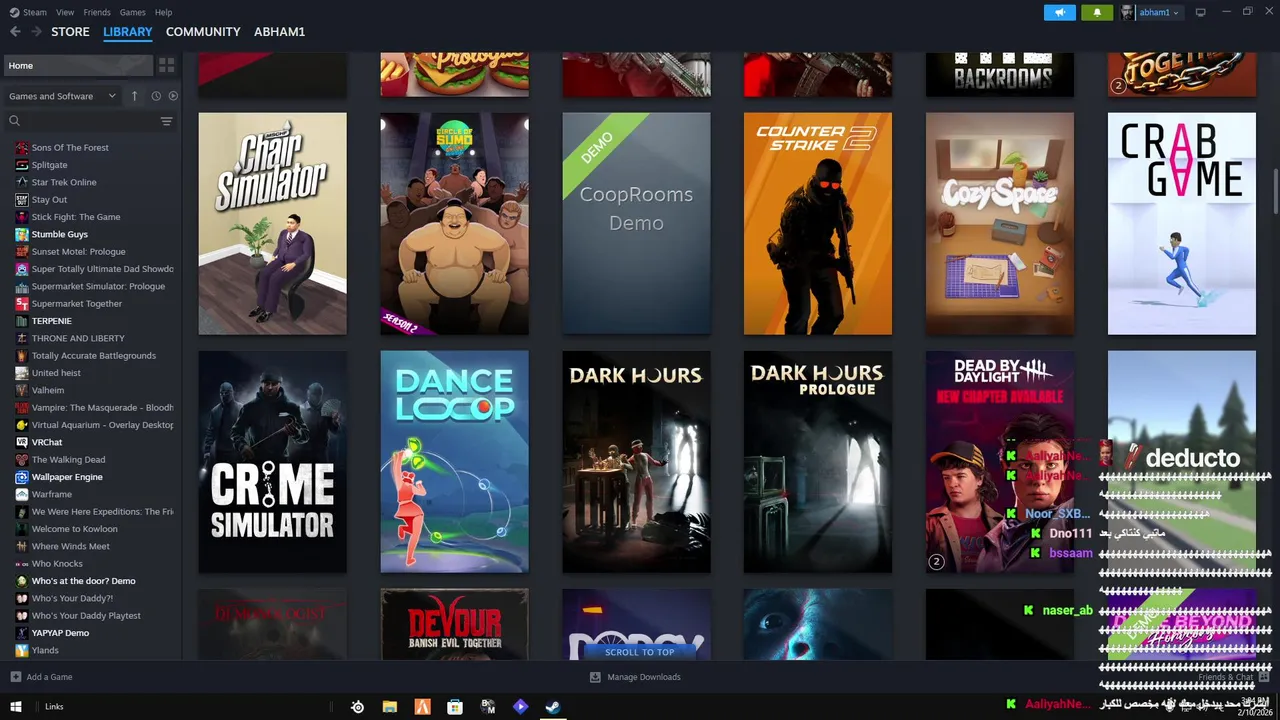The image size is (1280, 720).
Task: Toggle sort by recent activity clock icon
Action: point(156,96)
